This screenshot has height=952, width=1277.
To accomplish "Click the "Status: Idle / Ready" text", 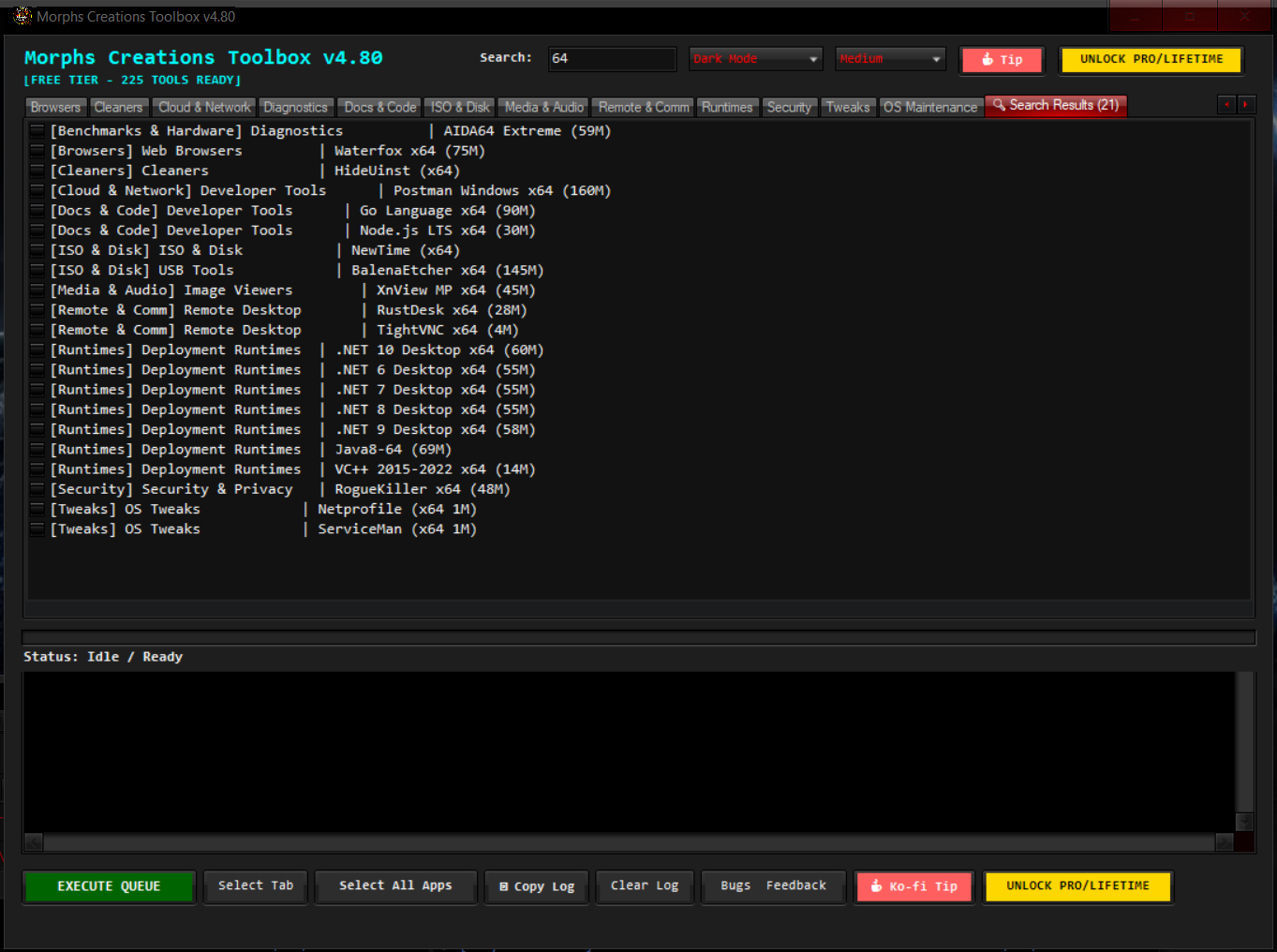I will [x=103, y=657].
